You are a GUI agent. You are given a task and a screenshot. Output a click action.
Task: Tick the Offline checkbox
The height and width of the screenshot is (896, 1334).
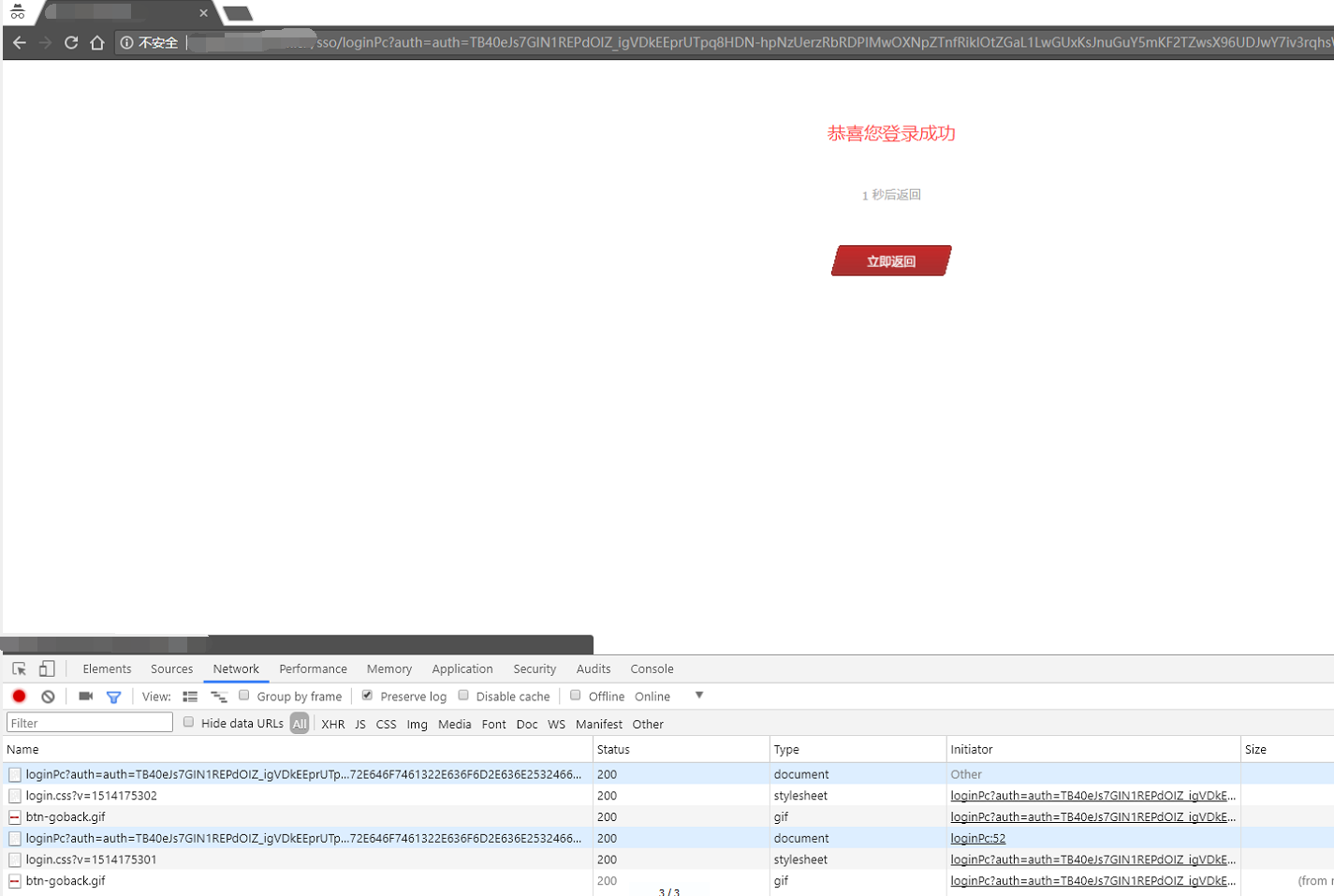pyautogui.click(x=576, y=695)
